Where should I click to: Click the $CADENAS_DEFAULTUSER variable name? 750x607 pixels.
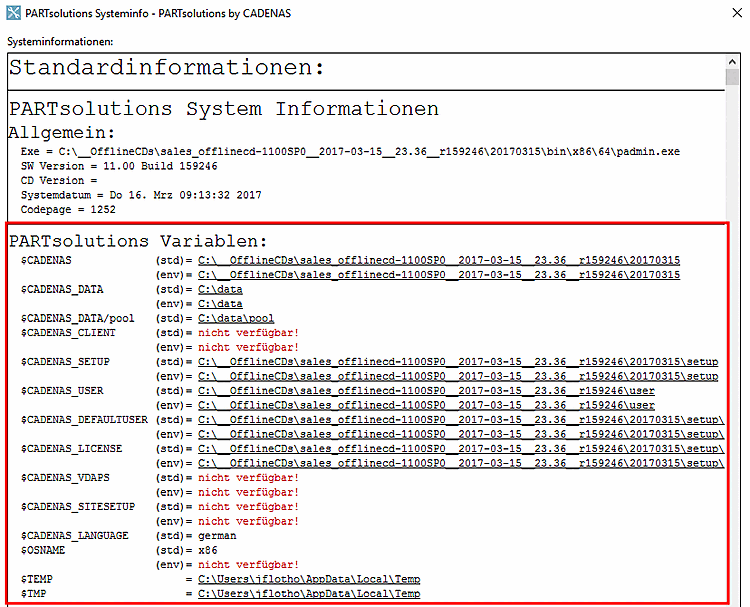84,419
